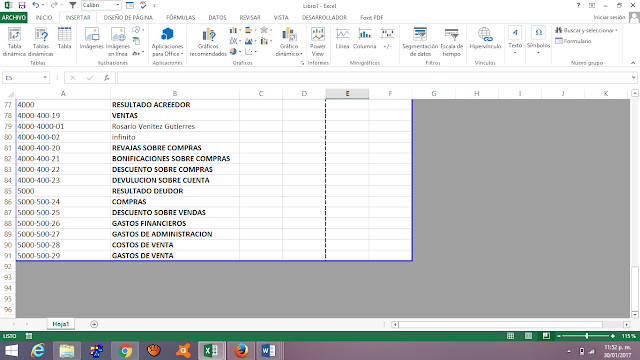Switch to the FÓRMULAS tab
This screenshot has width=640, height=360.
[180, 18]
